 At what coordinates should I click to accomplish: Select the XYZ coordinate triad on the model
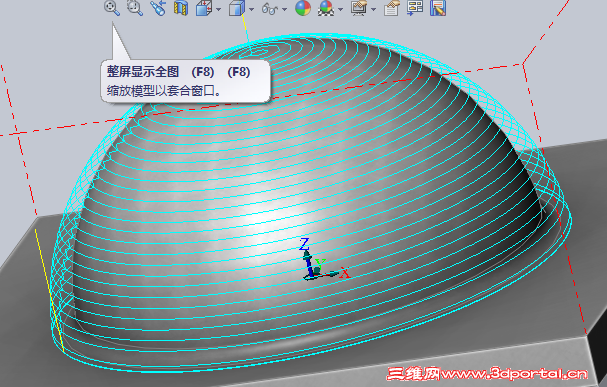(x=324, y=259)
